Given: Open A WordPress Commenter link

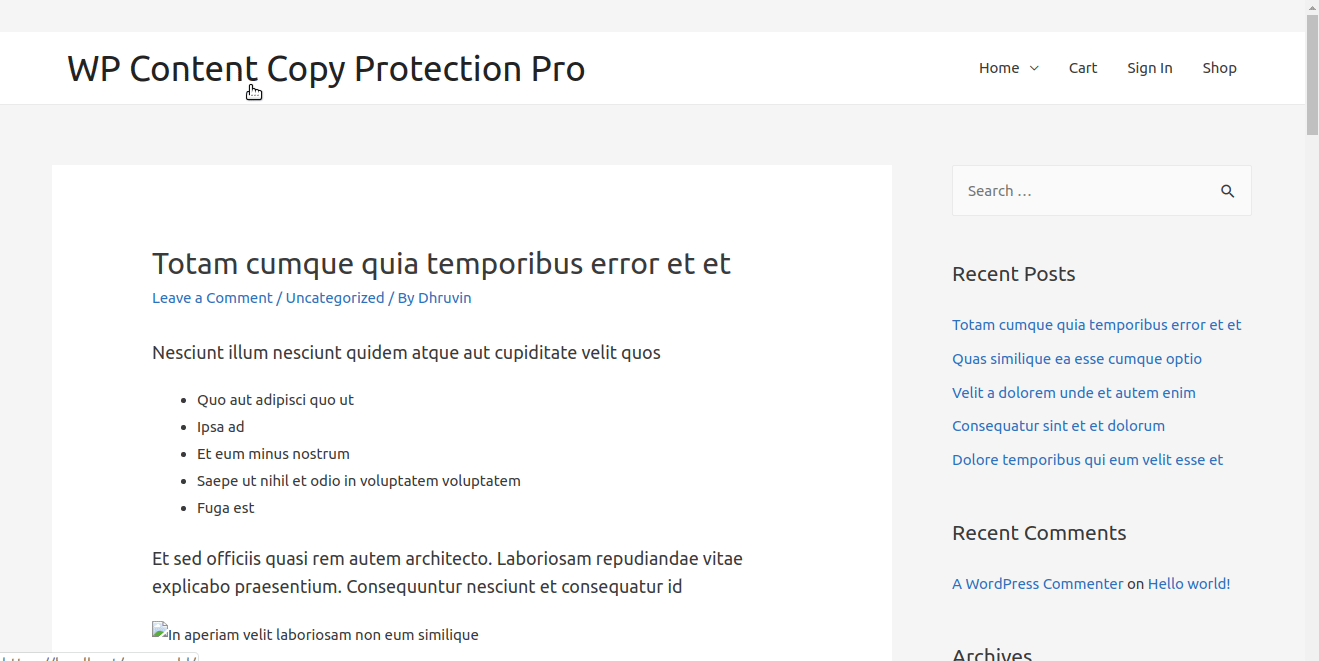Looking at the screenshot, I should pyautogui.click(x=1038, y=584).
